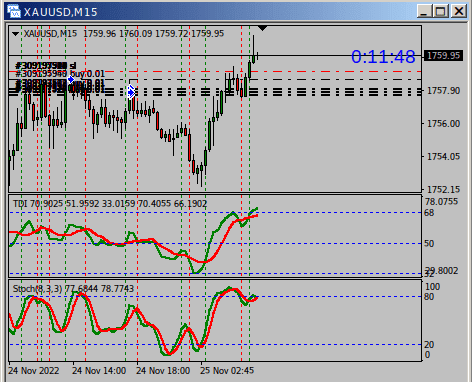472x382 pixels.
Task: Click the black chart shift triangle marker
Action: click(x=263, y=28)
